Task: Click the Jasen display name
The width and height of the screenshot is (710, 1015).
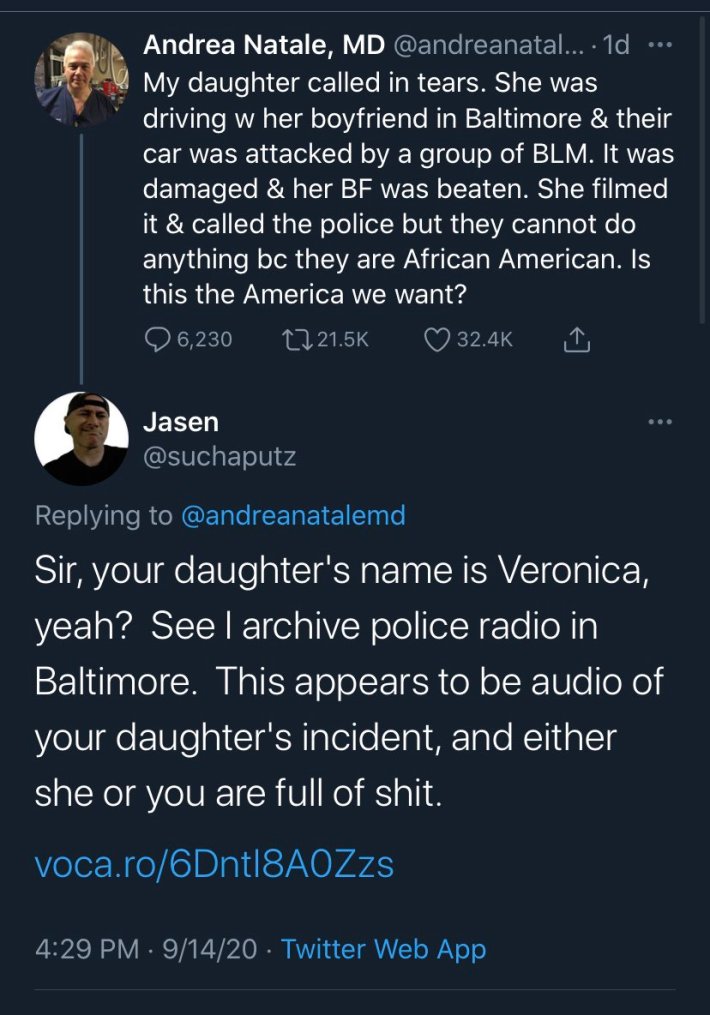Action: pyautogui.click(x=181, y=422)
